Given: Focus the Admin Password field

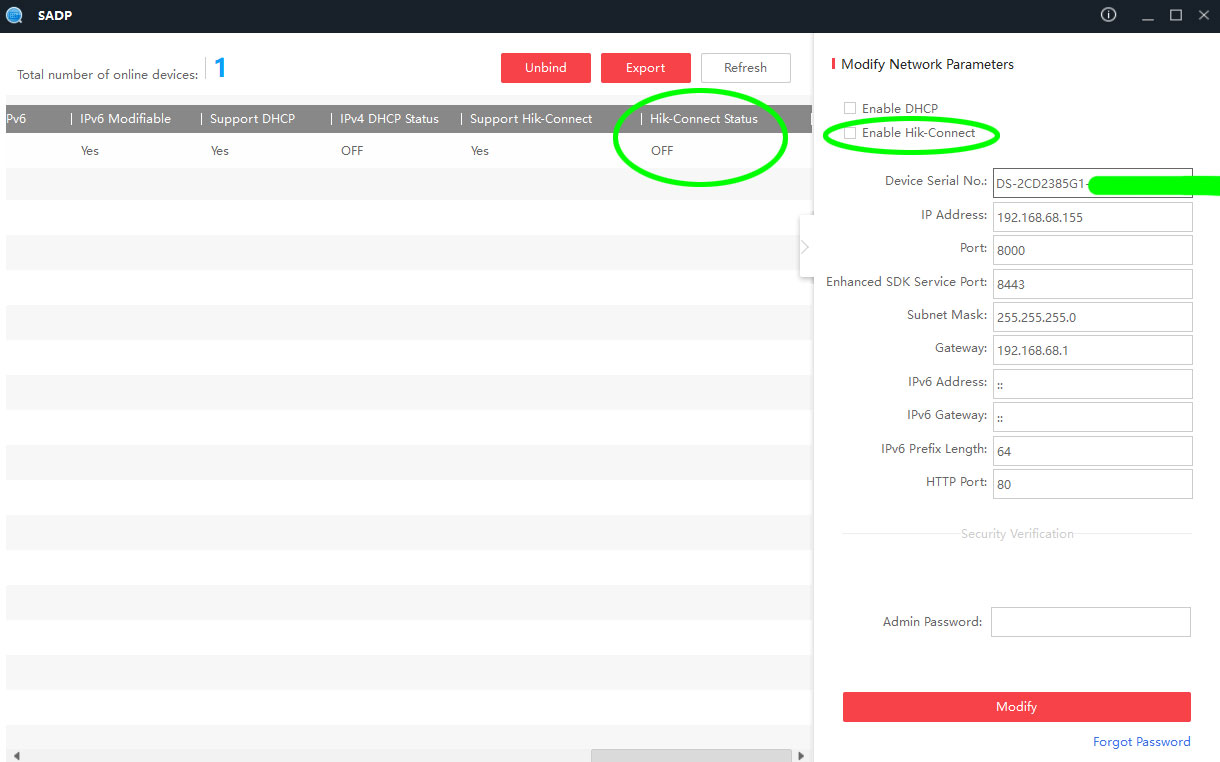Looking at the screenshot, I should [1090, 622].
